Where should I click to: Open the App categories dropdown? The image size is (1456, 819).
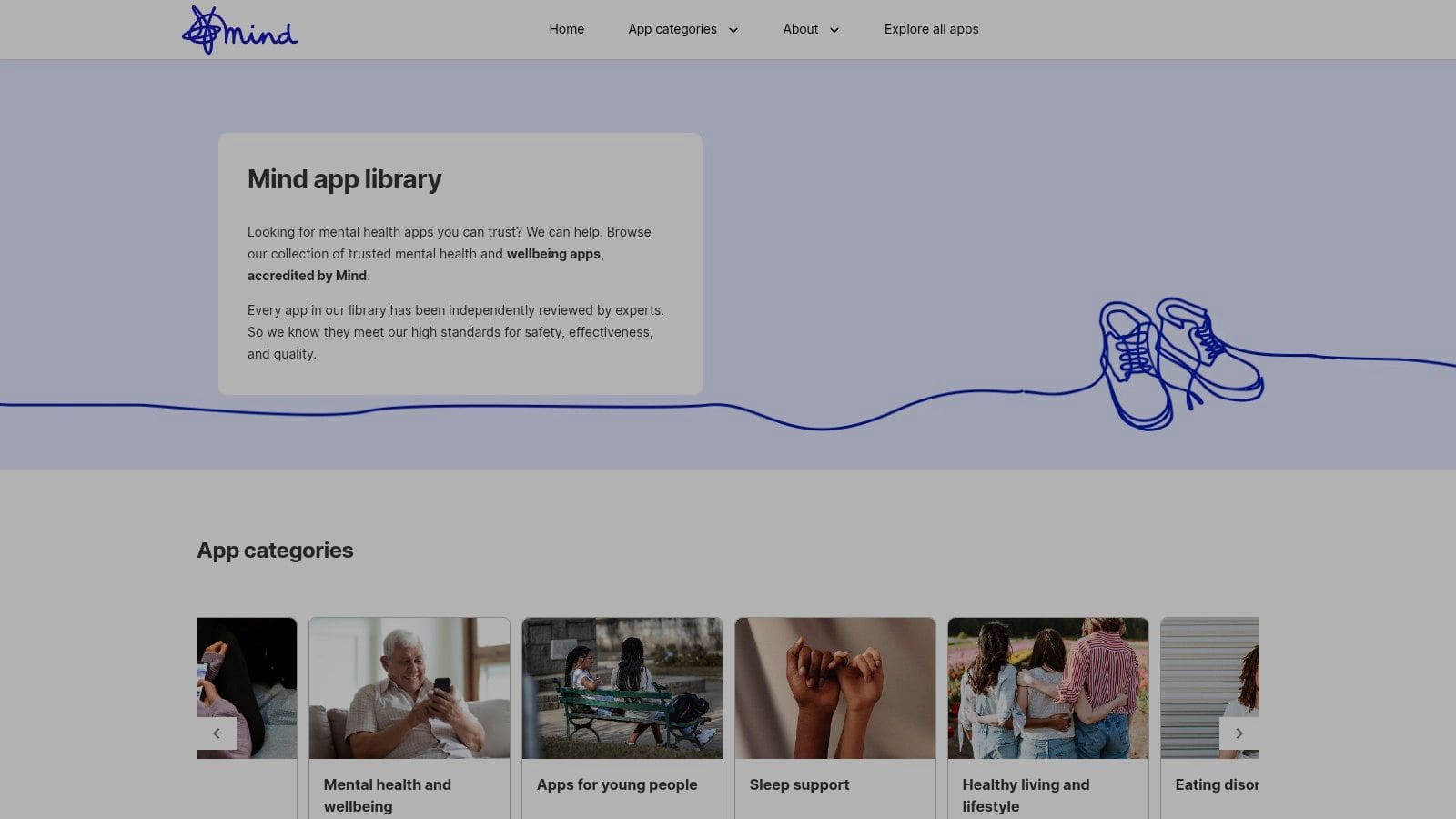673,29
